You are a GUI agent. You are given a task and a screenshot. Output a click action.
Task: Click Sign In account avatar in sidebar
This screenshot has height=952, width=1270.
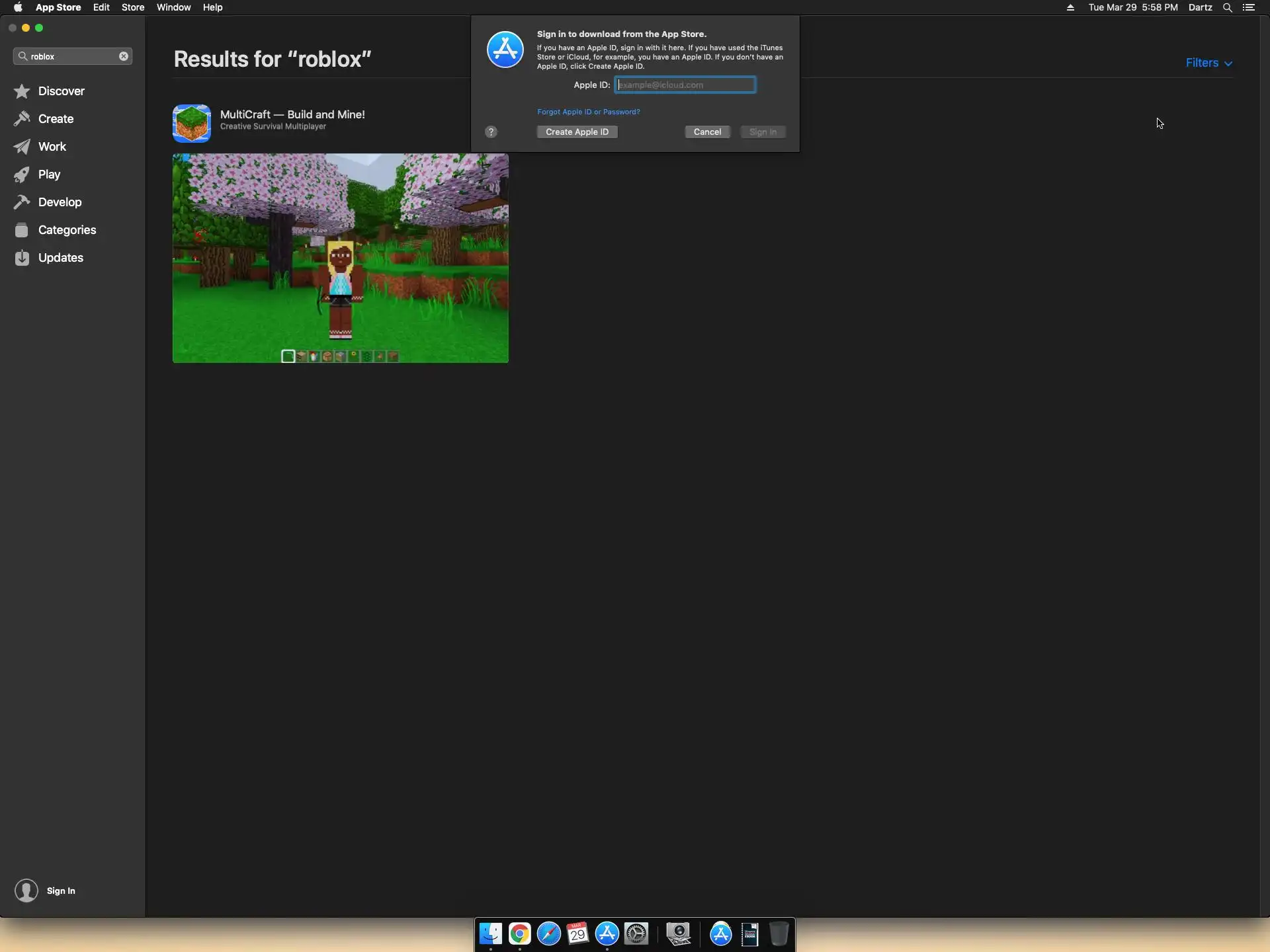26,891
